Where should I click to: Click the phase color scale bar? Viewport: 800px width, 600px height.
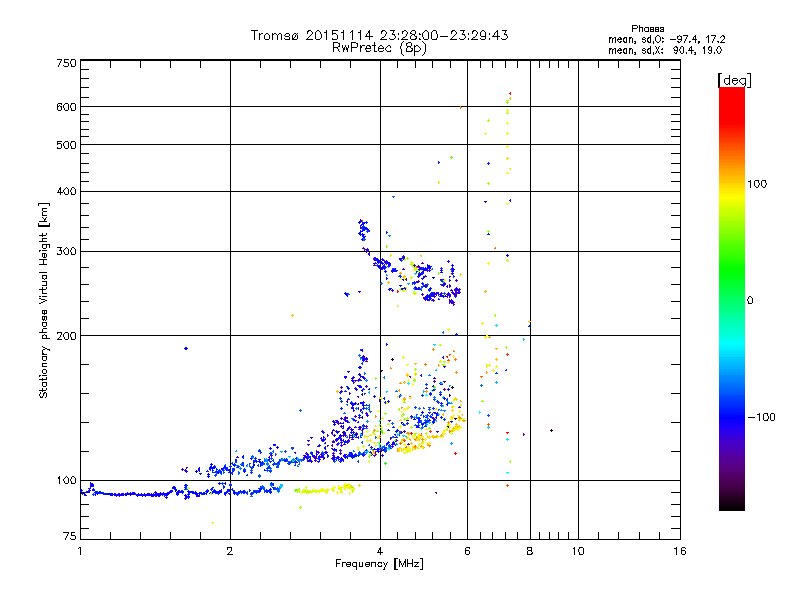tap(732, 299)
